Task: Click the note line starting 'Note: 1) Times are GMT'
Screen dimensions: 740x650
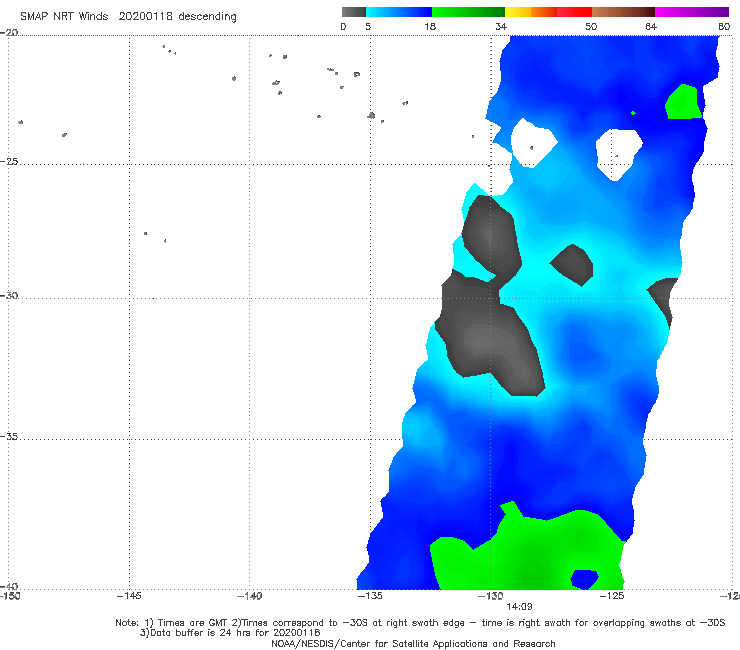Action: (420, 623)
